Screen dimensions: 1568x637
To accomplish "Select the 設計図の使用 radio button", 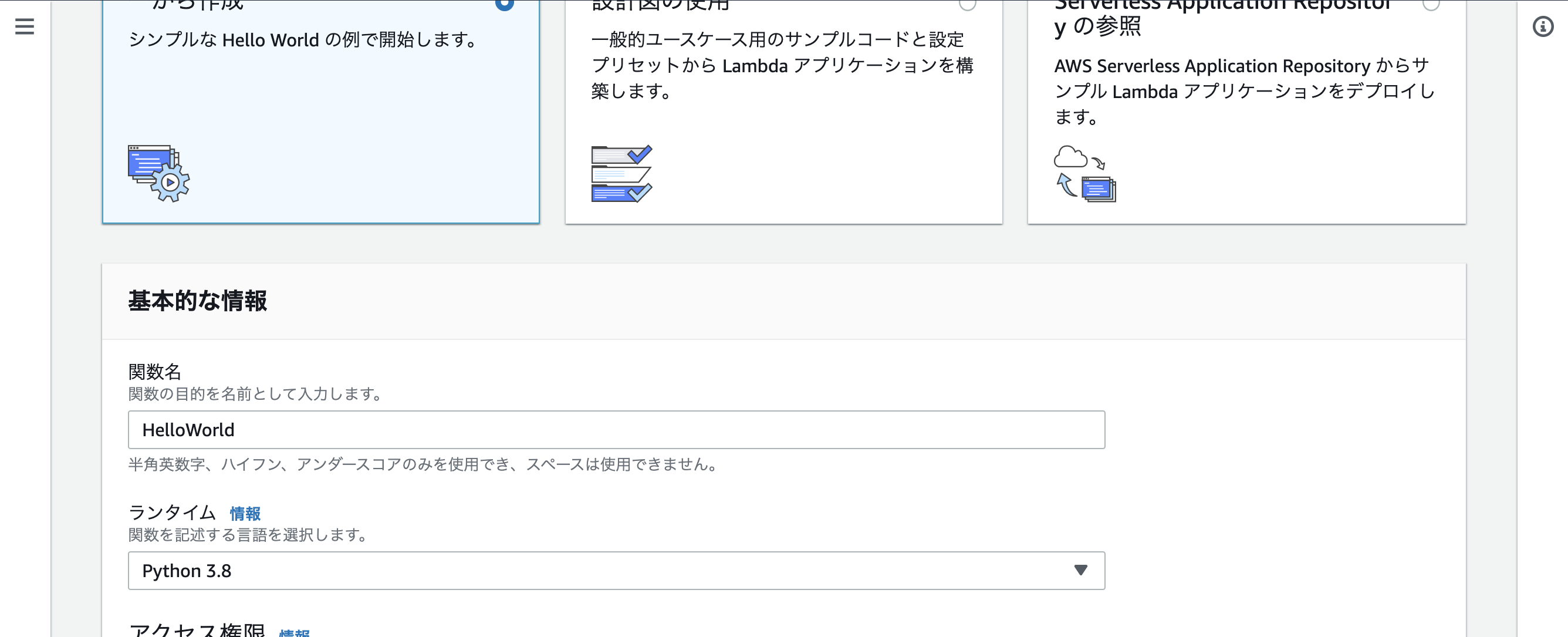I will [968, 5].
